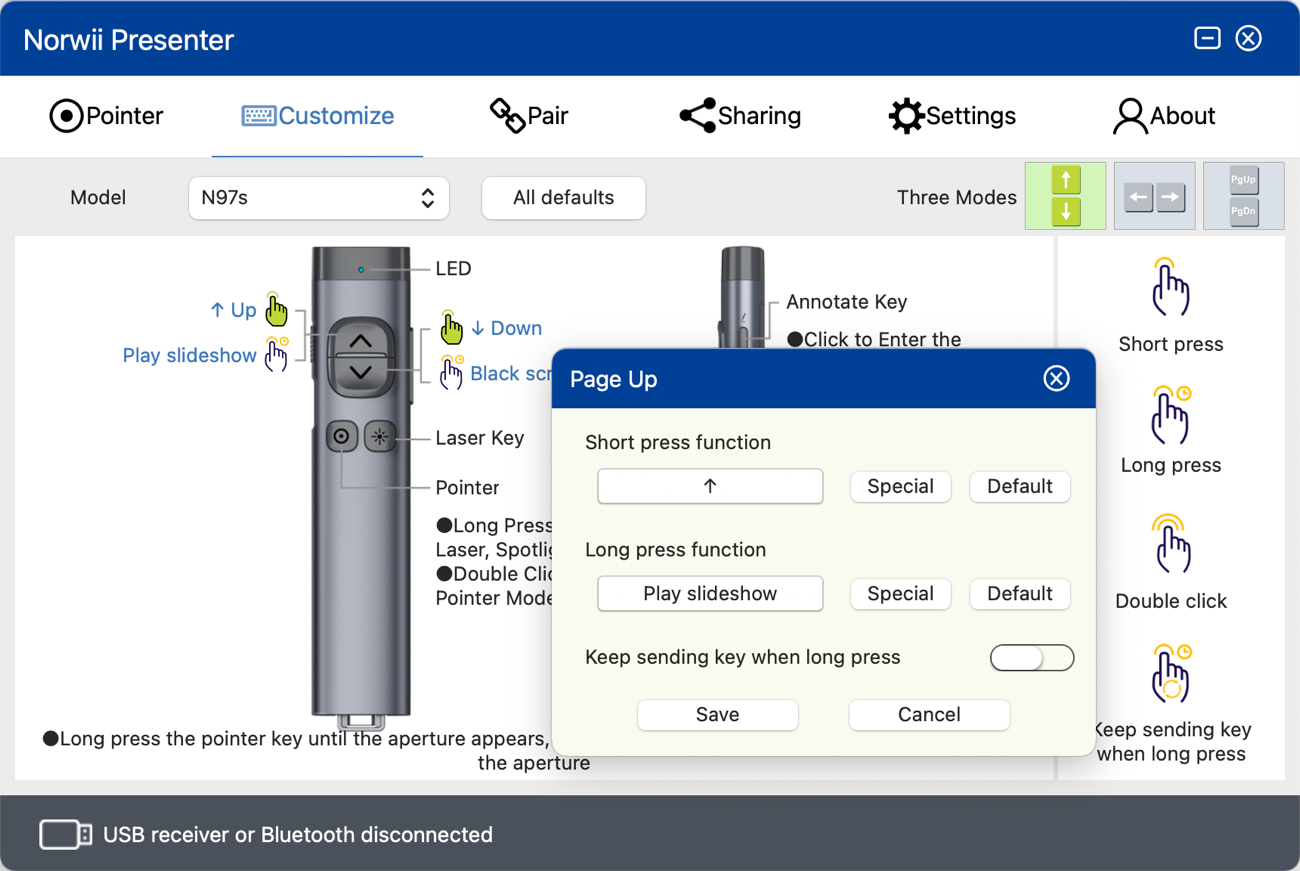Click the pointer button on presenter image

[342, 436]
